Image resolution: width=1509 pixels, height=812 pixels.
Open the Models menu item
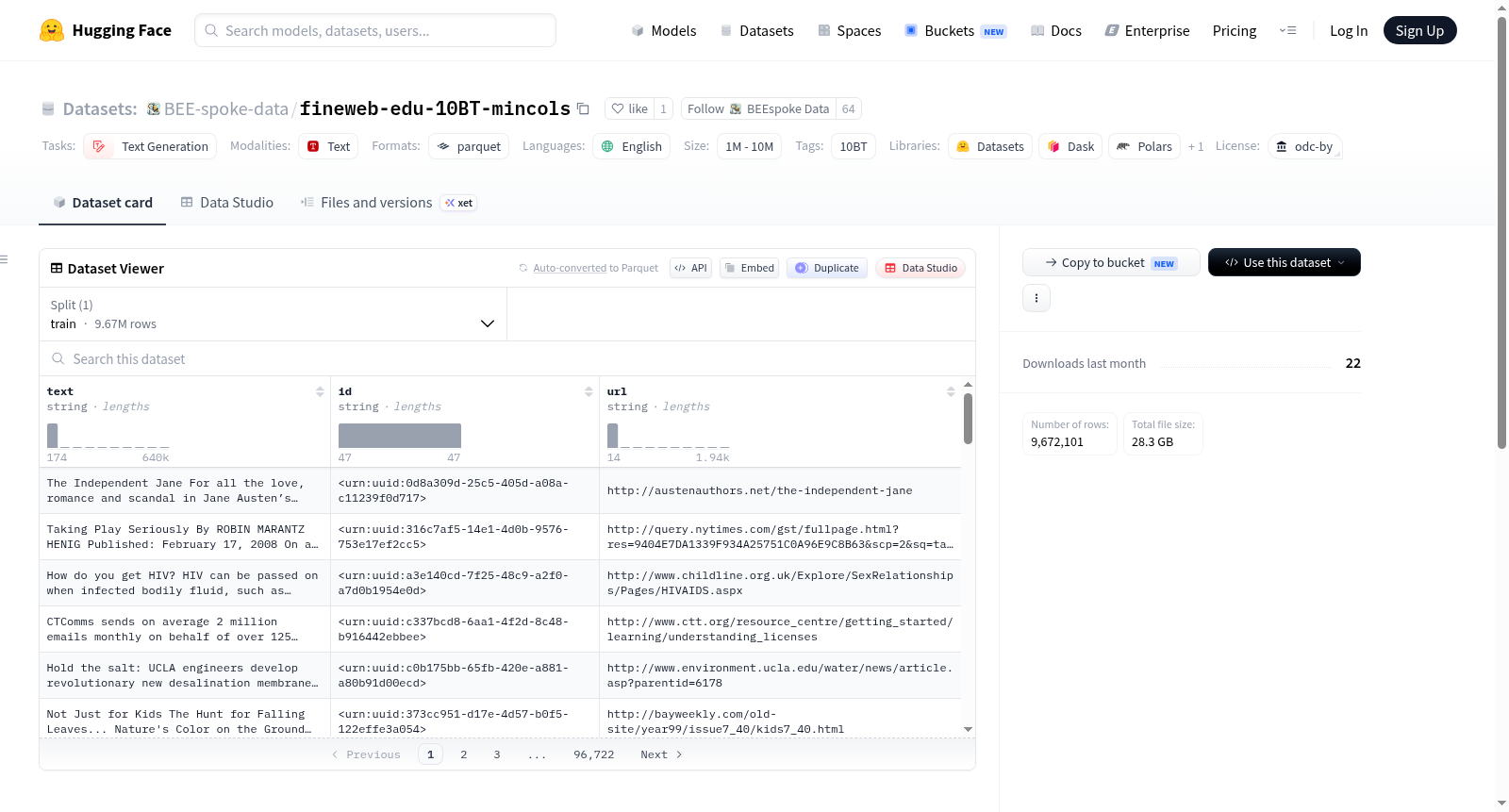(664, 31)
